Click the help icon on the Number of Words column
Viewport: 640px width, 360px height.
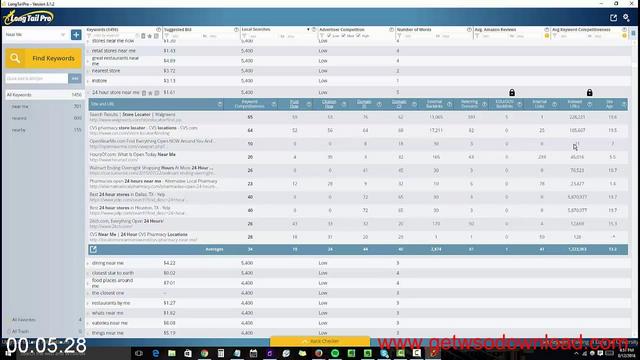point(469,30)
